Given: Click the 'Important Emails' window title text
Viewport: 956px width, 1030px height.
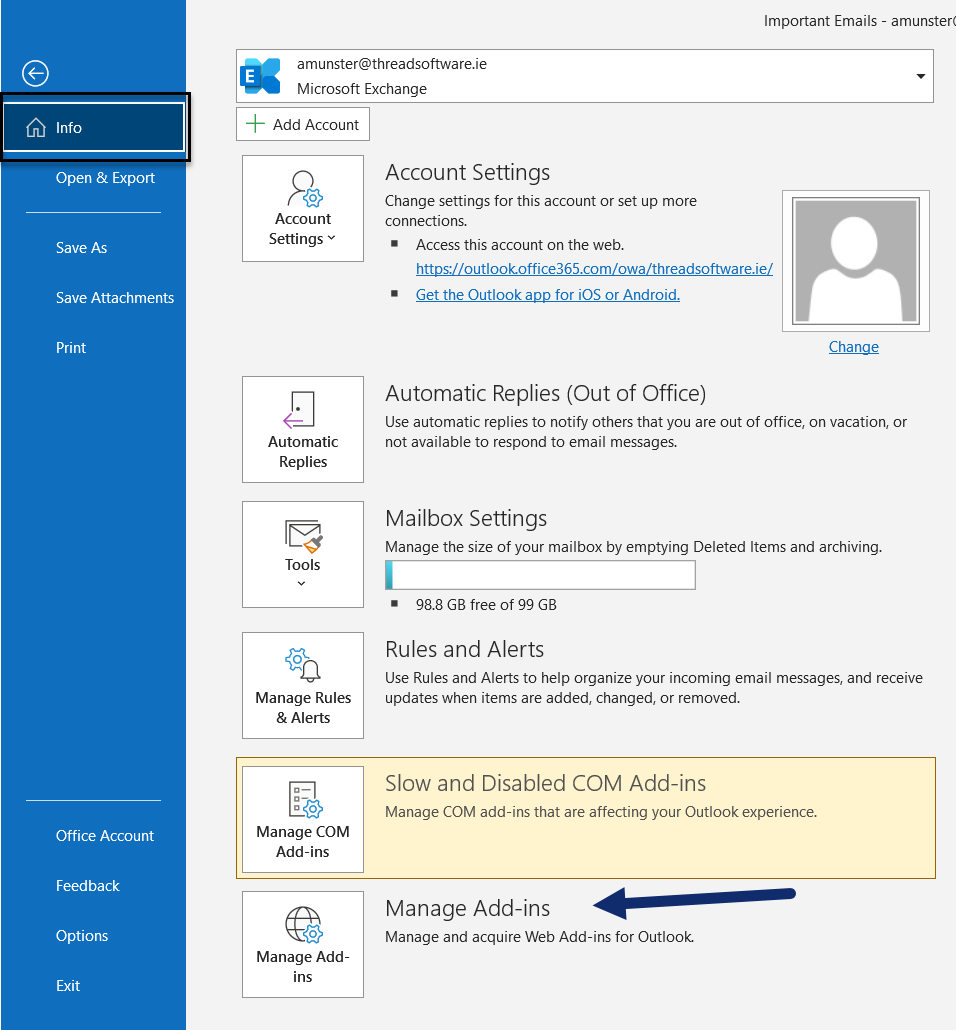Looking at the screenshot, I should tap(820, 21).
